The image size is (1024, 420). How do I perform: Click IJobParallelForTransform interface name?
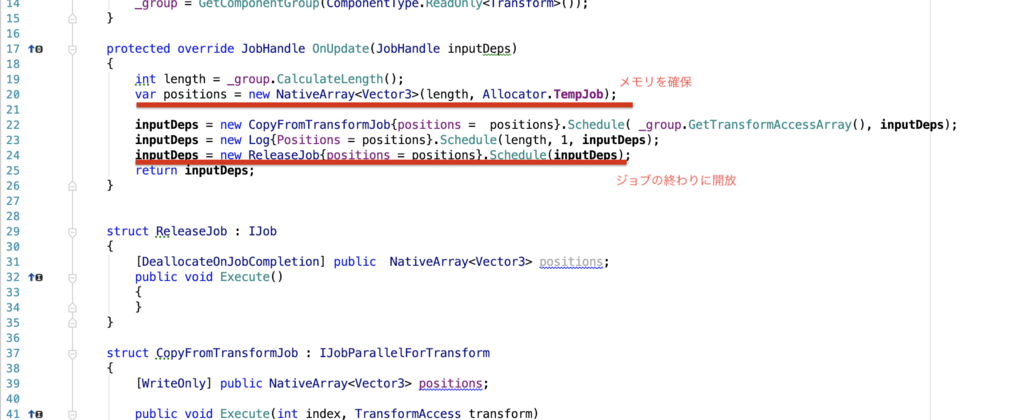point(404,353)
